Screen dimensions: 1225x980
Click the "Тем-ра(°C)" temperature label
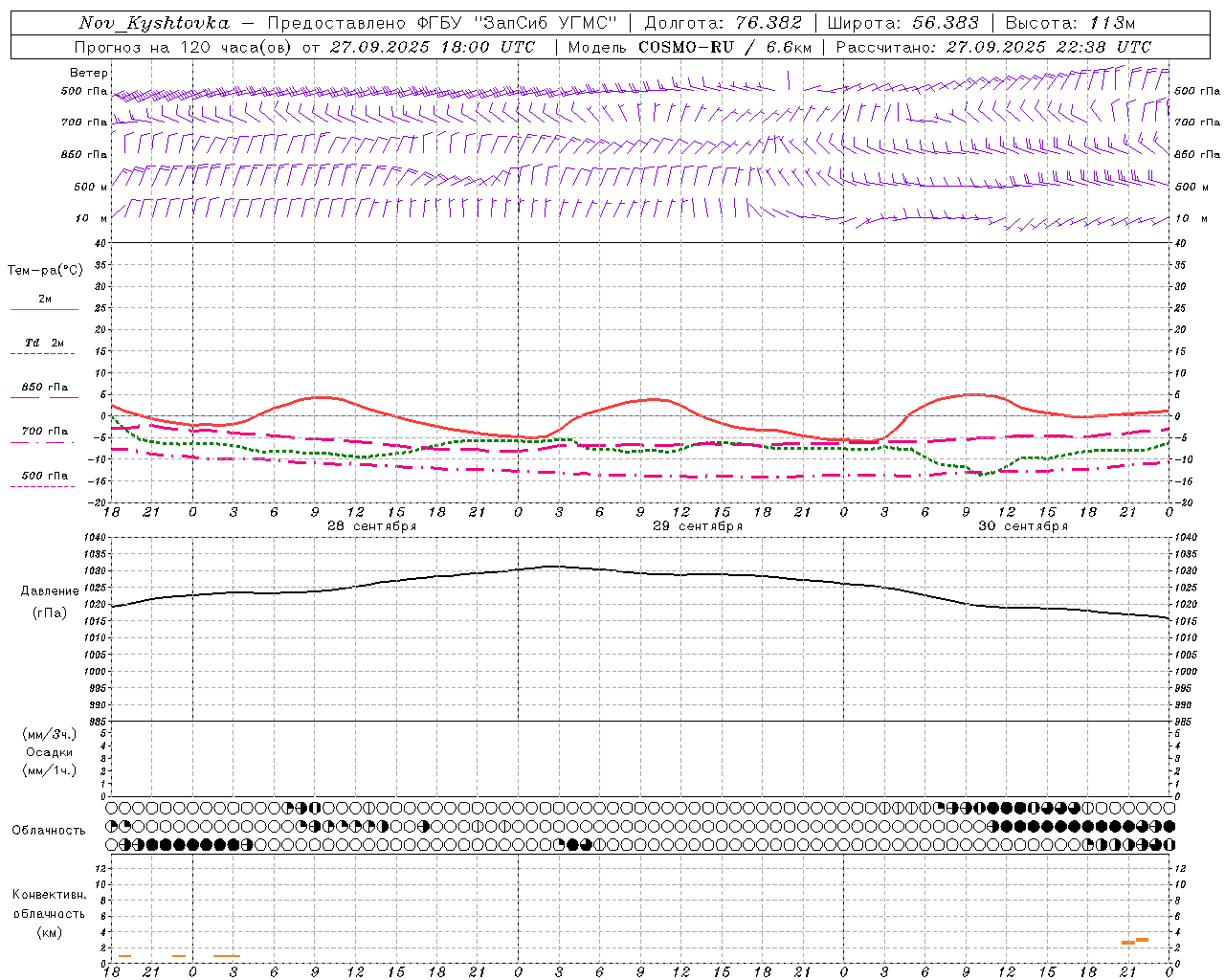45,271
